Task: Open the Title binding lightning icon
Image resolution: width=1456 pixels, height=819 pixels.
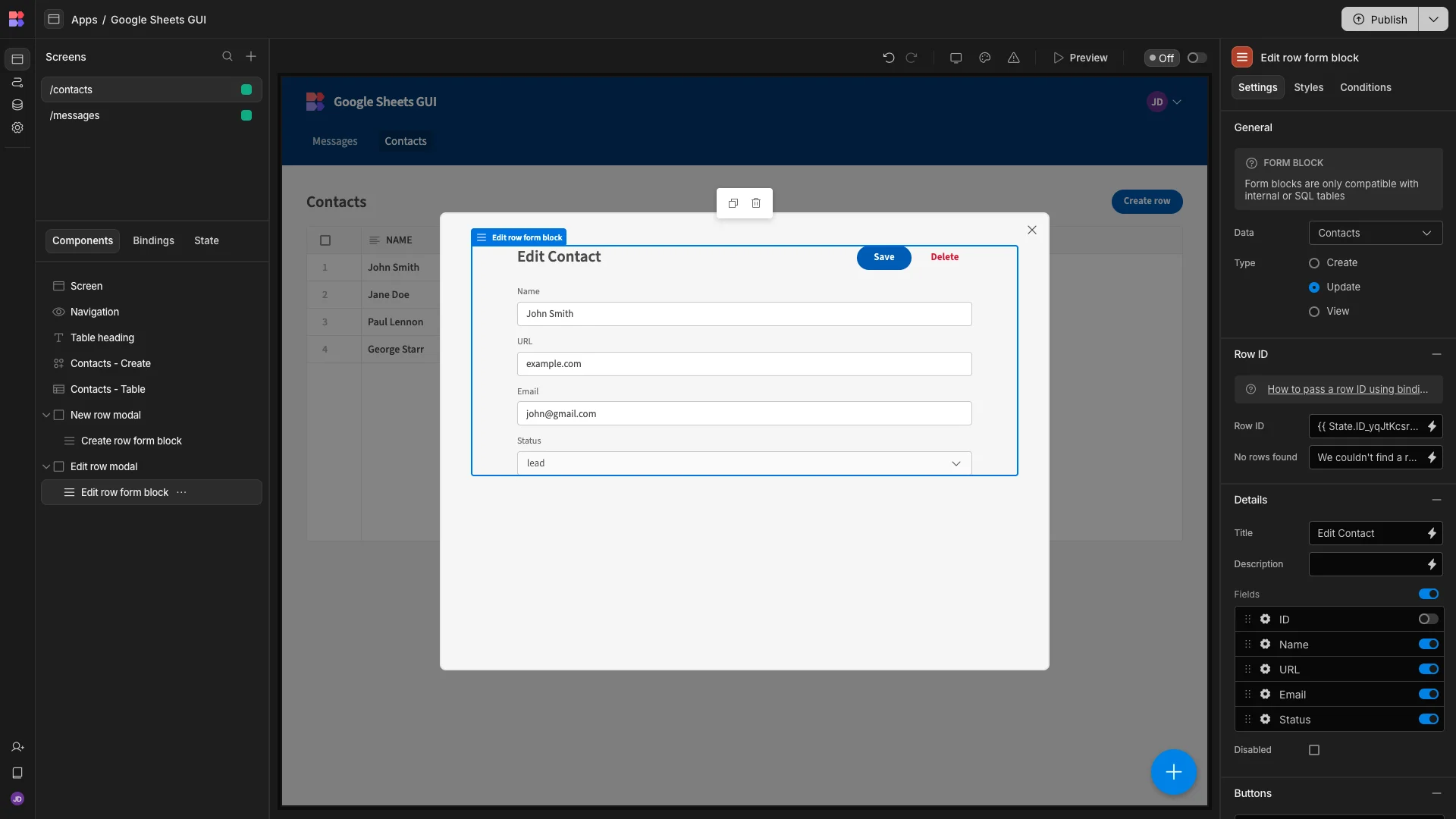Action: coord(1432,533)
